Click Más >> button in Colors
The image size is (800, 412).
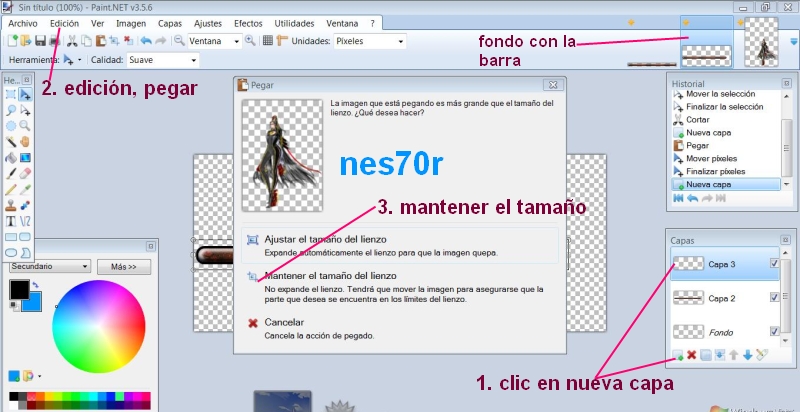point(124,267)
